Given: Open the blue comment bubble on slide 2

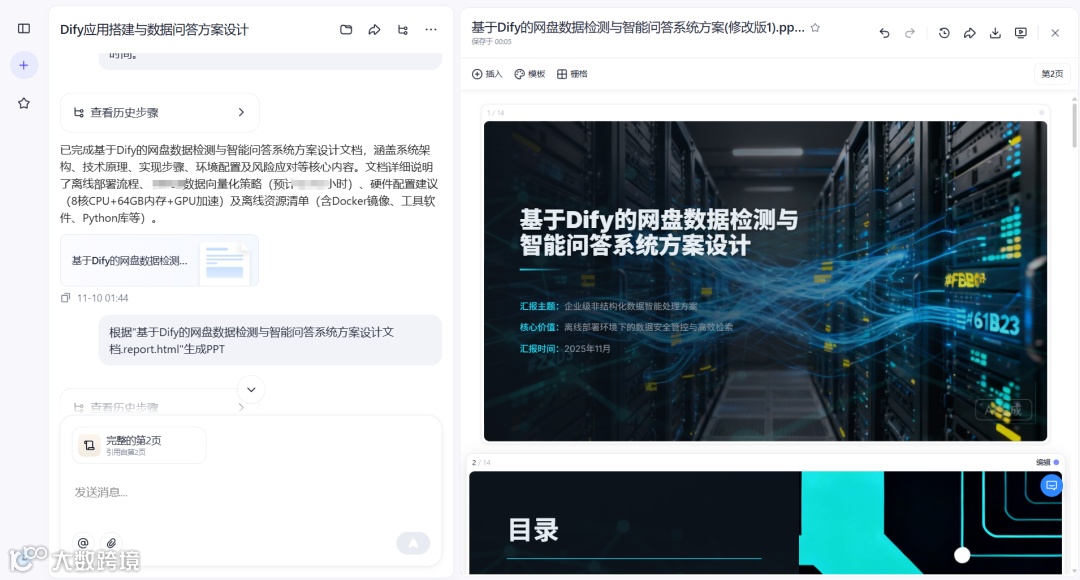Looking at the screenshot, I should point(1051,486).
